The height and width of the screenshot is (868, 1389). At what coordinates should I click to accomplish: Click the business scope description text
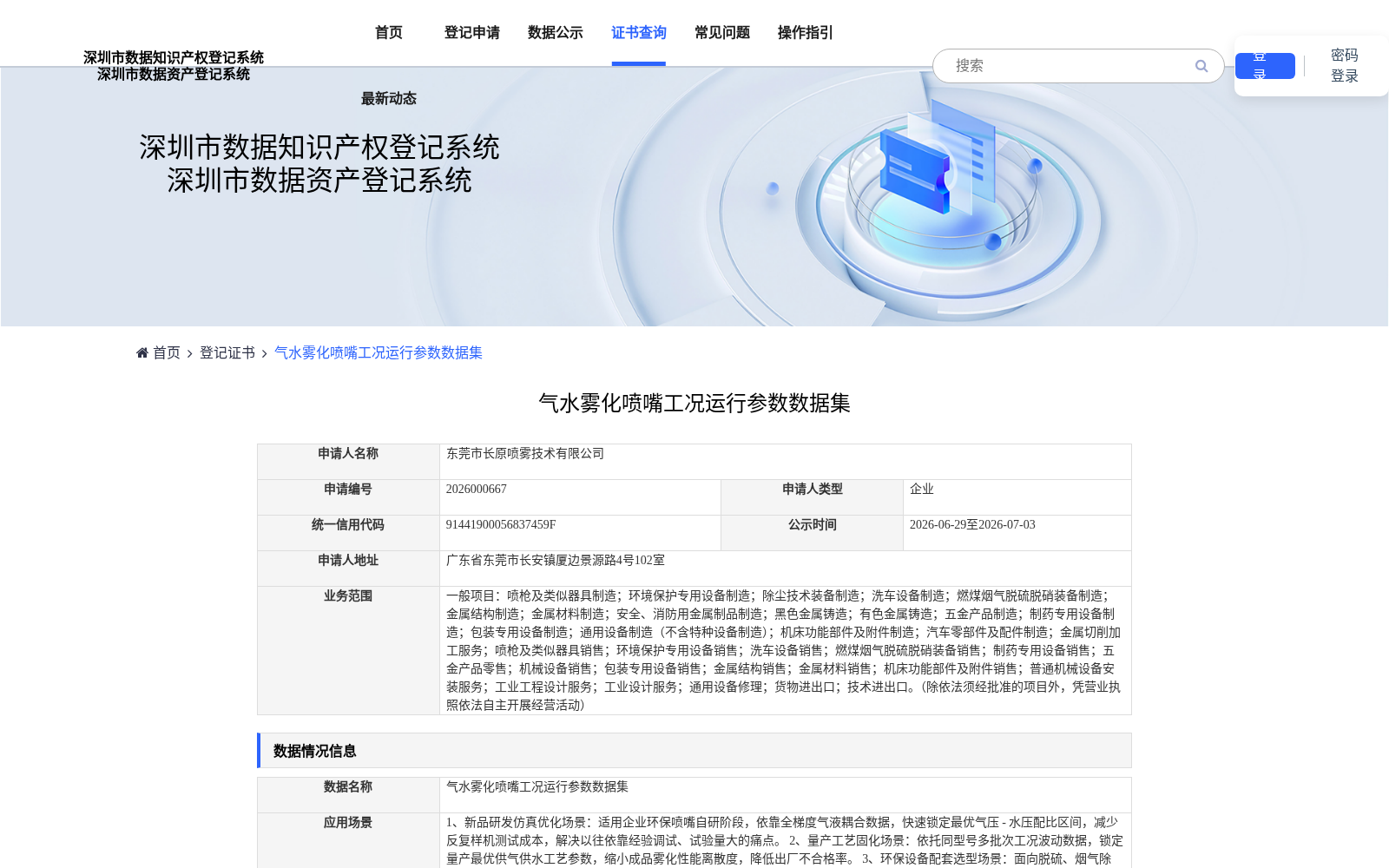(x=784, y=651)
